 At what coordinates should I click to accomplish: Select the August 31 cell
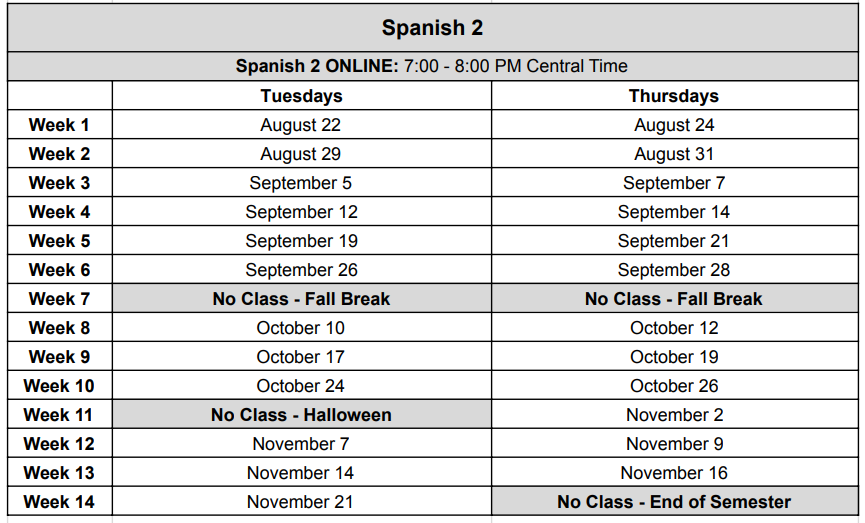pyautogui.click(x=674, y=154)
